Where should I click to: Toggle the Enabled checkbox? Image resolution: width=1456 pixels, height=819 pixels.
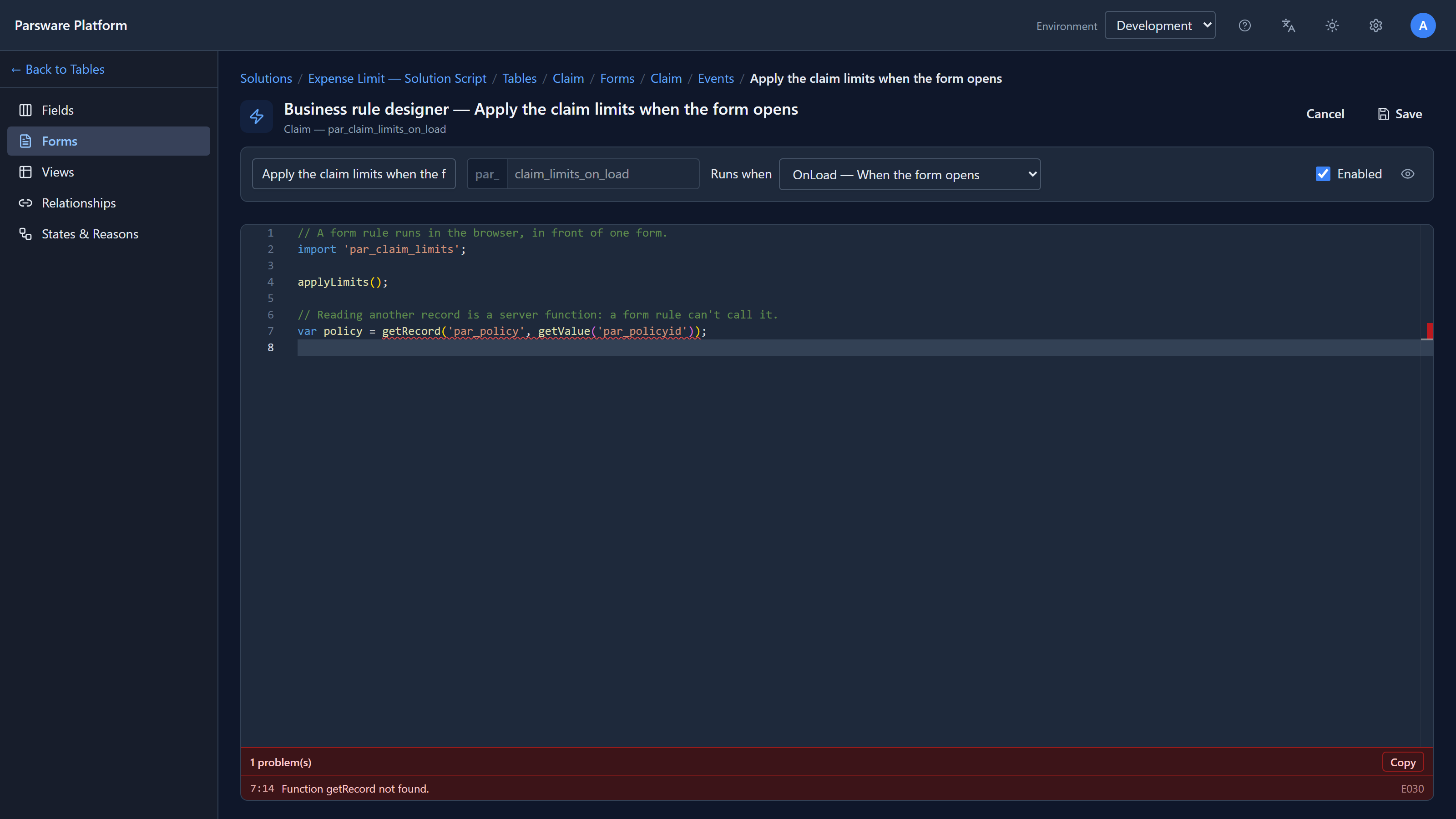point(1323,174)
